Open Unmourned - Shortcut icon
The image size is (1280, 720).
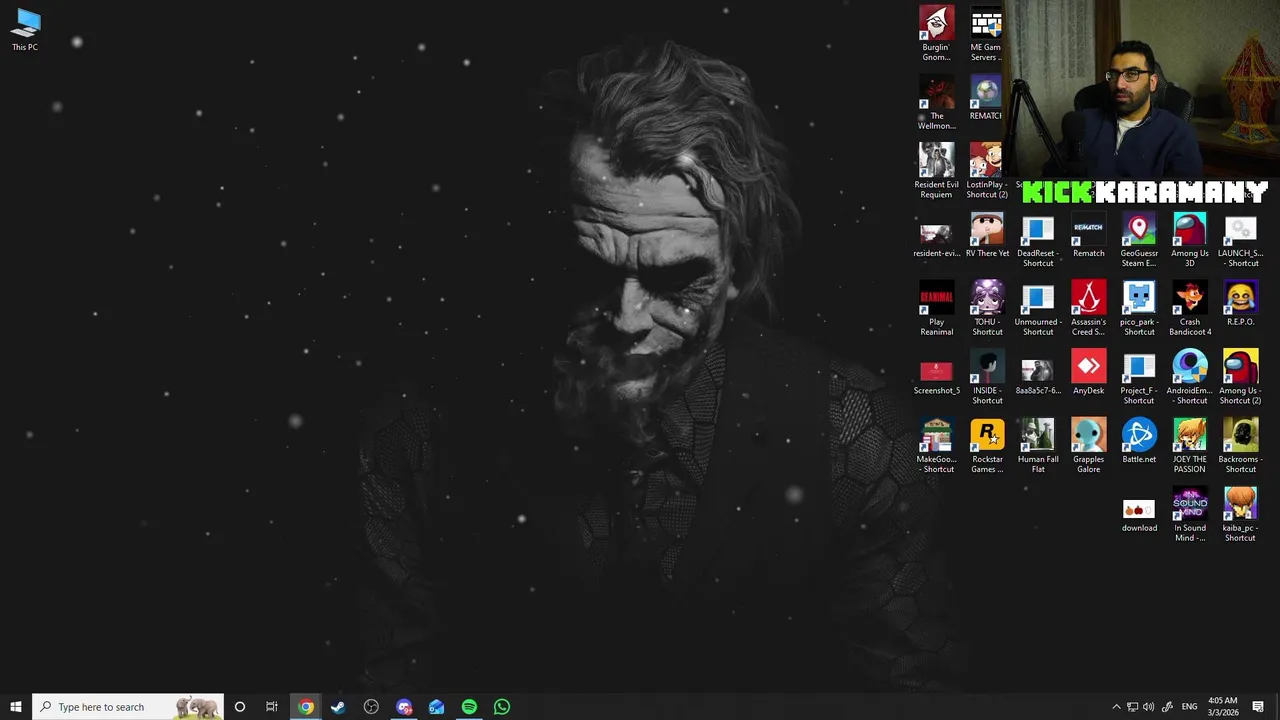[1038, 309]
